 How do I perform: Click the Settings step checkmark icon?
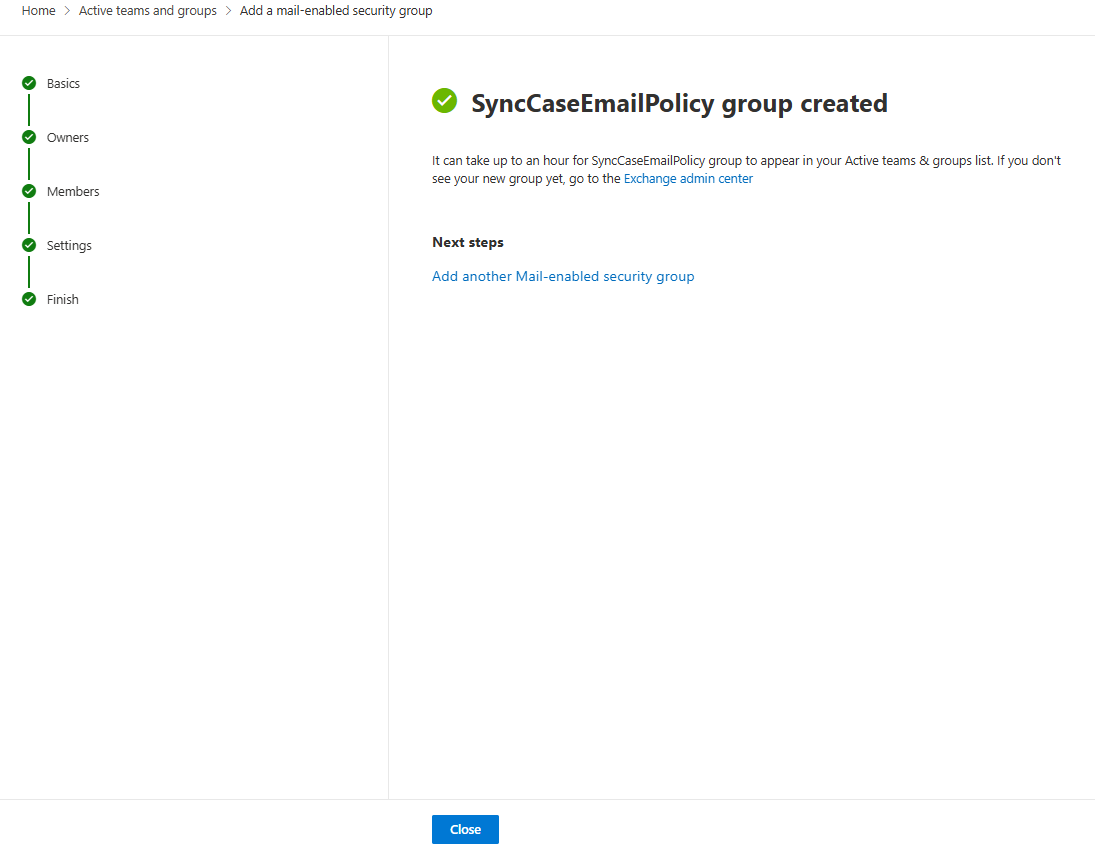[x=29, y=245]
